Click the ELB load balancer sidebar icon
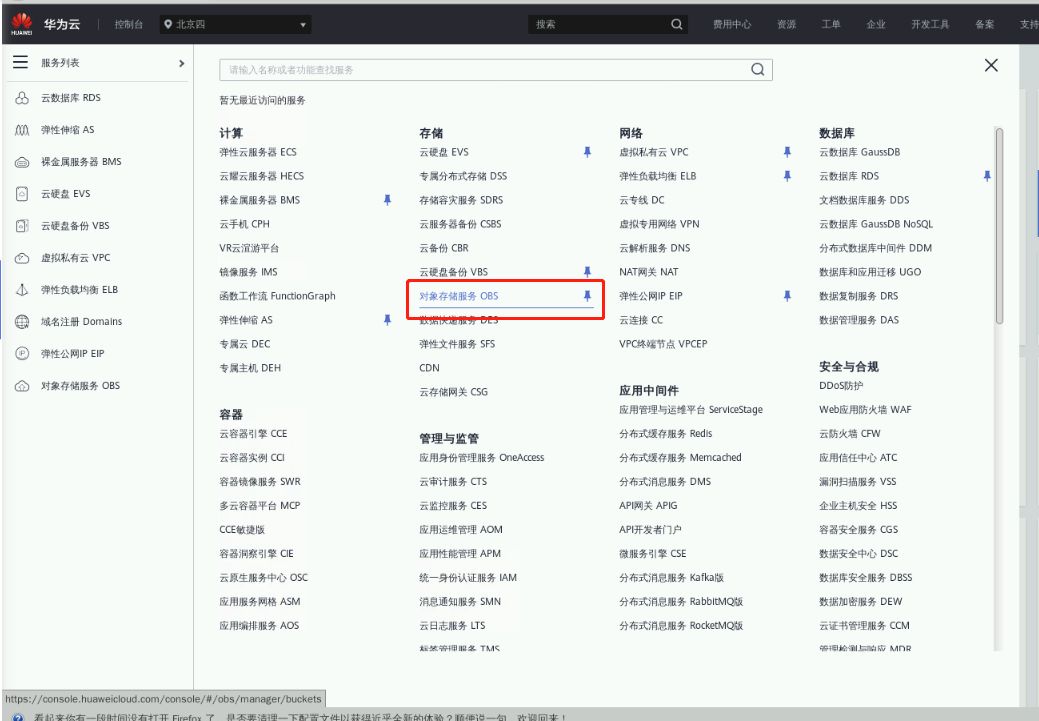Image resolution: width=1039 pixels, height=721 pixels. click(22, 290)
